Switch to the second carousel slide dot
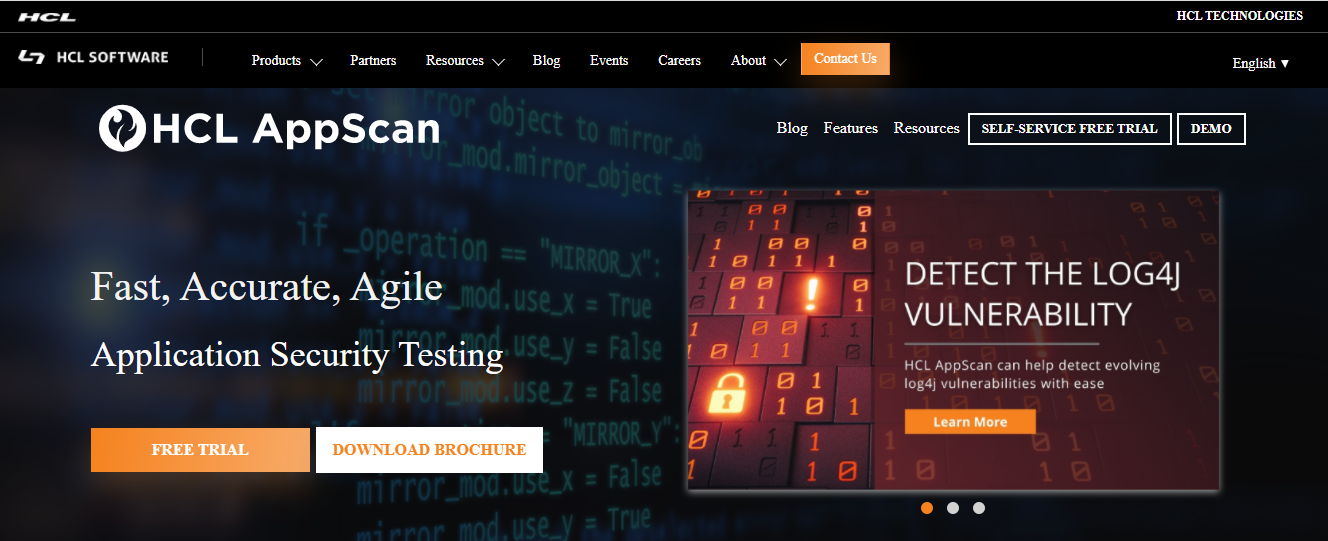 953,508
